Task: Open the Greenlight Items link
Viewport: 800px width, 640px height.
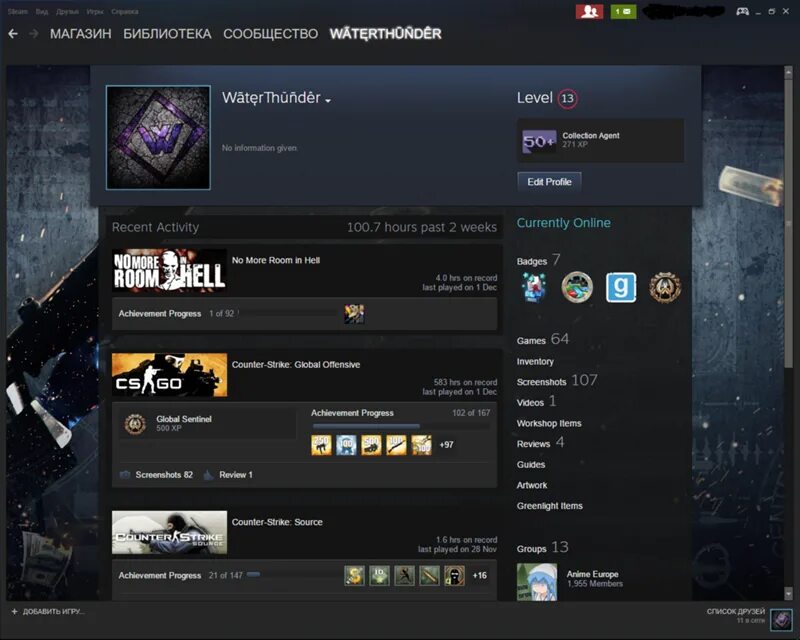Action: coord(550,506)
